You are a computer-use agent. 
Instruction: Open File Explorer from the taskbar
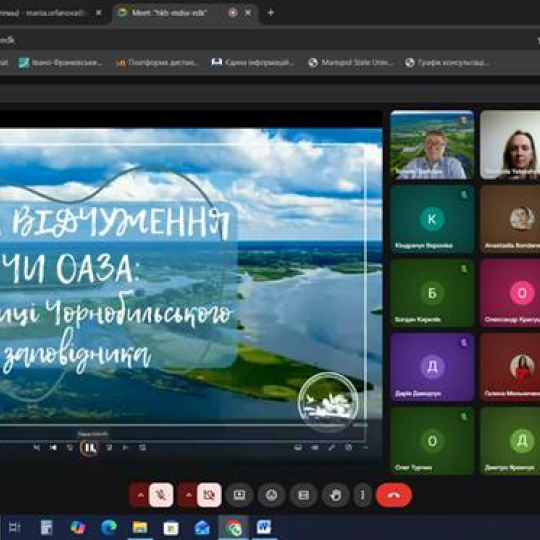coord(140,527)
